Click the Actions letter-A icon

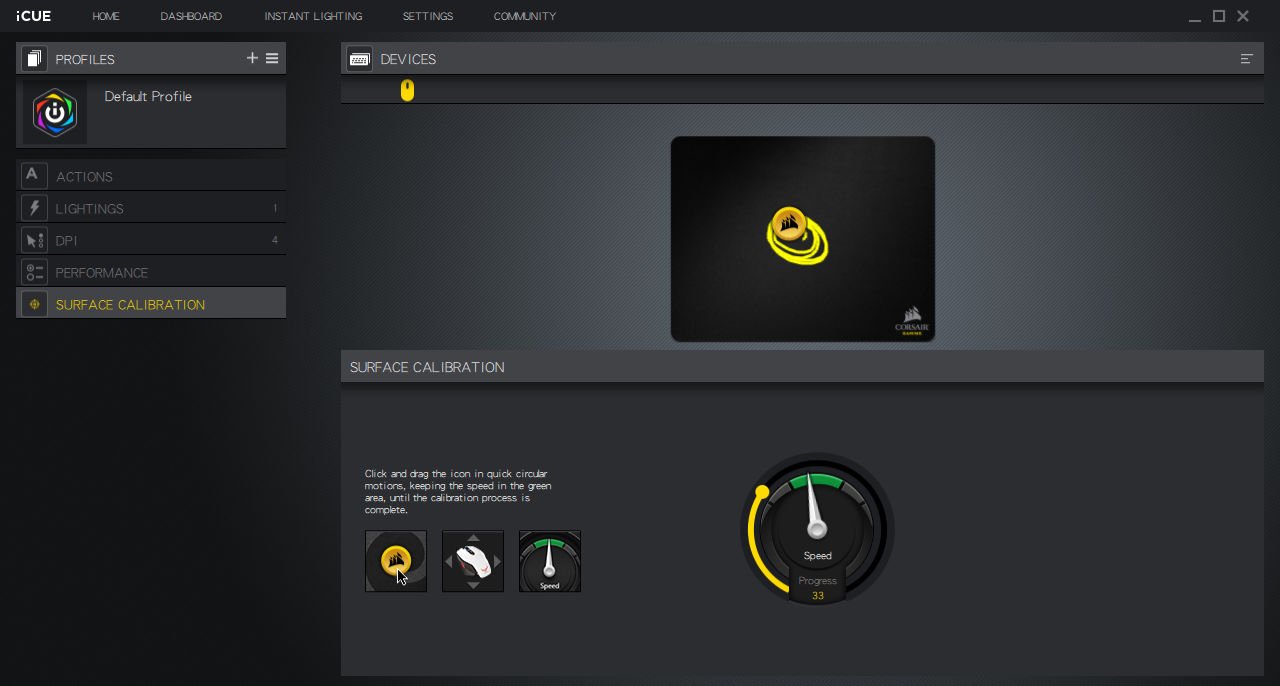coord(34,176)
